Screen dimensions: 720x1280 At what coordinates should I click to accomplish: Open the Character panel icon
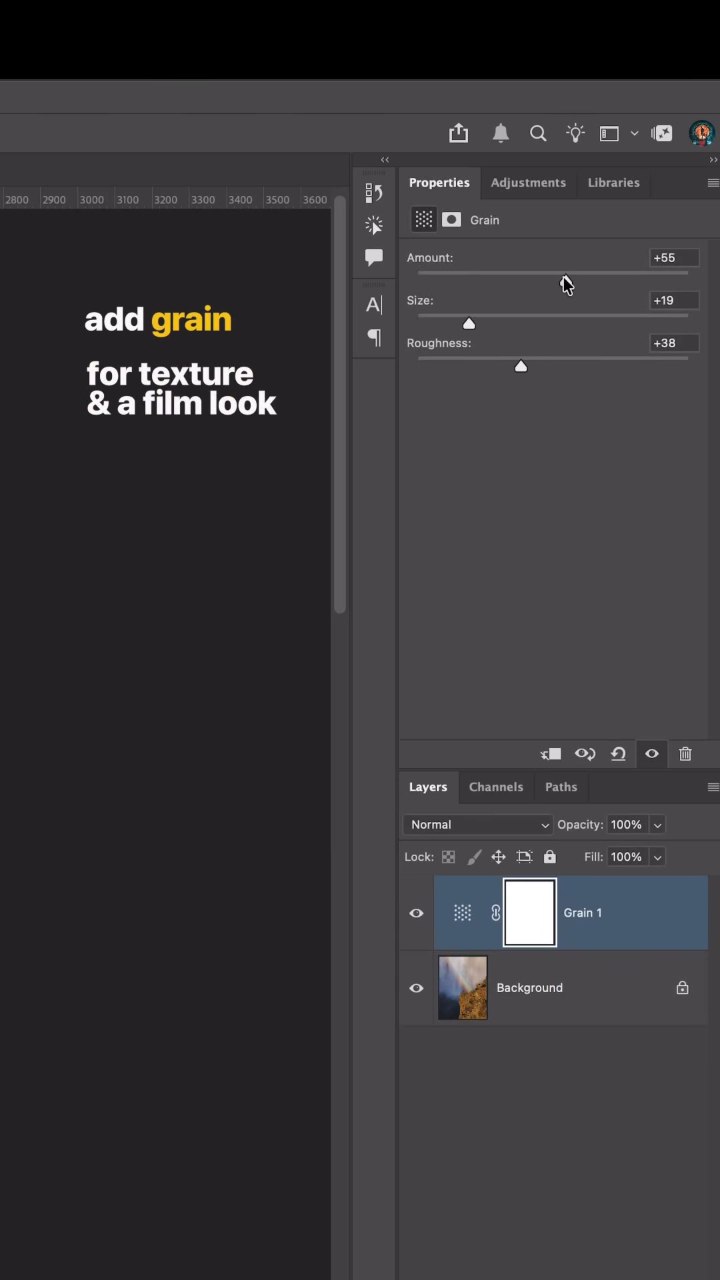point(374,305)
